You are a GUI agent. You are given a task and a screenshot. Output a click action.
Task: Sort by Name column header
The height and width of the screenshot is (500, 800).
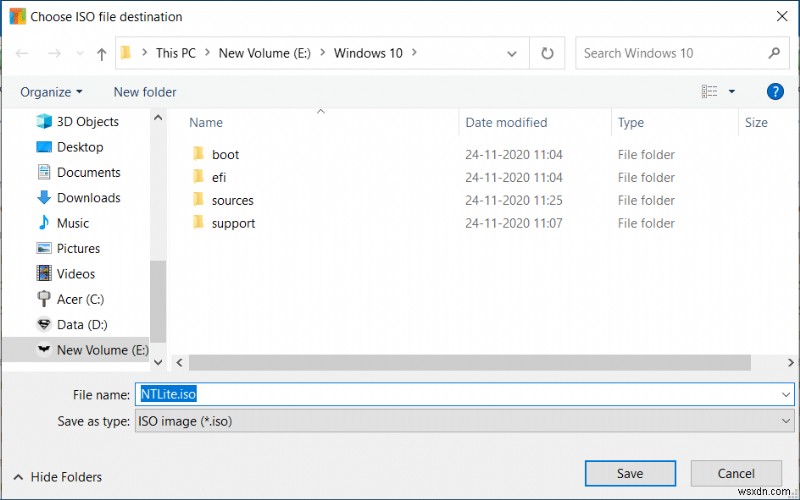pos(206,122)
